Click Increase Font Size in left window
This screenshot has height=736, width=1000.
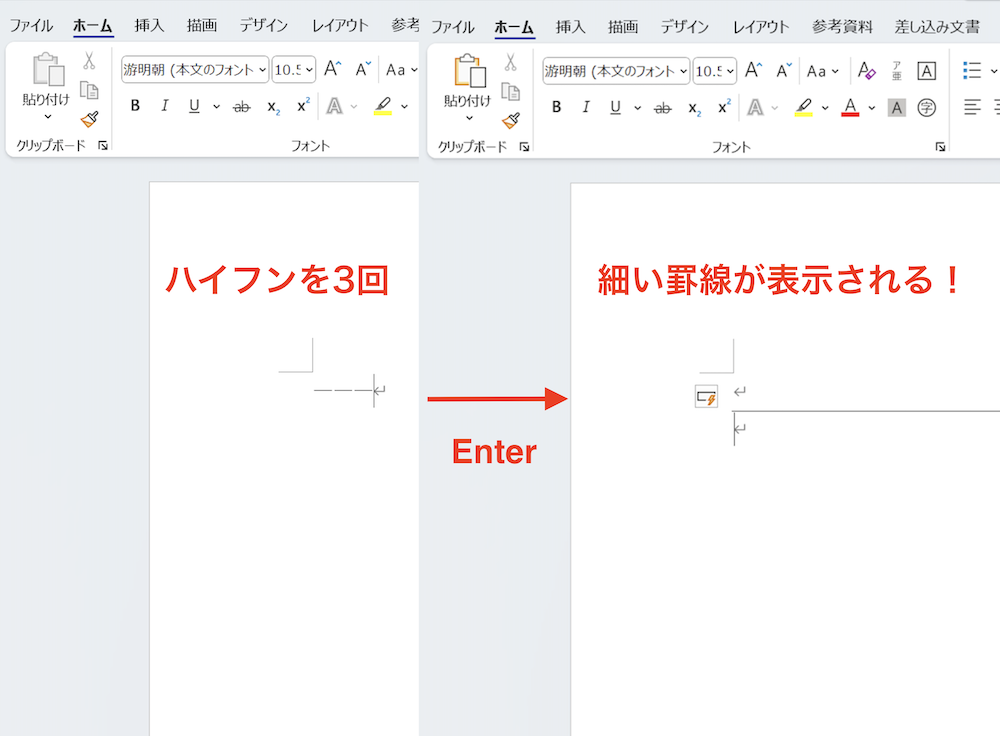[332, 68]
